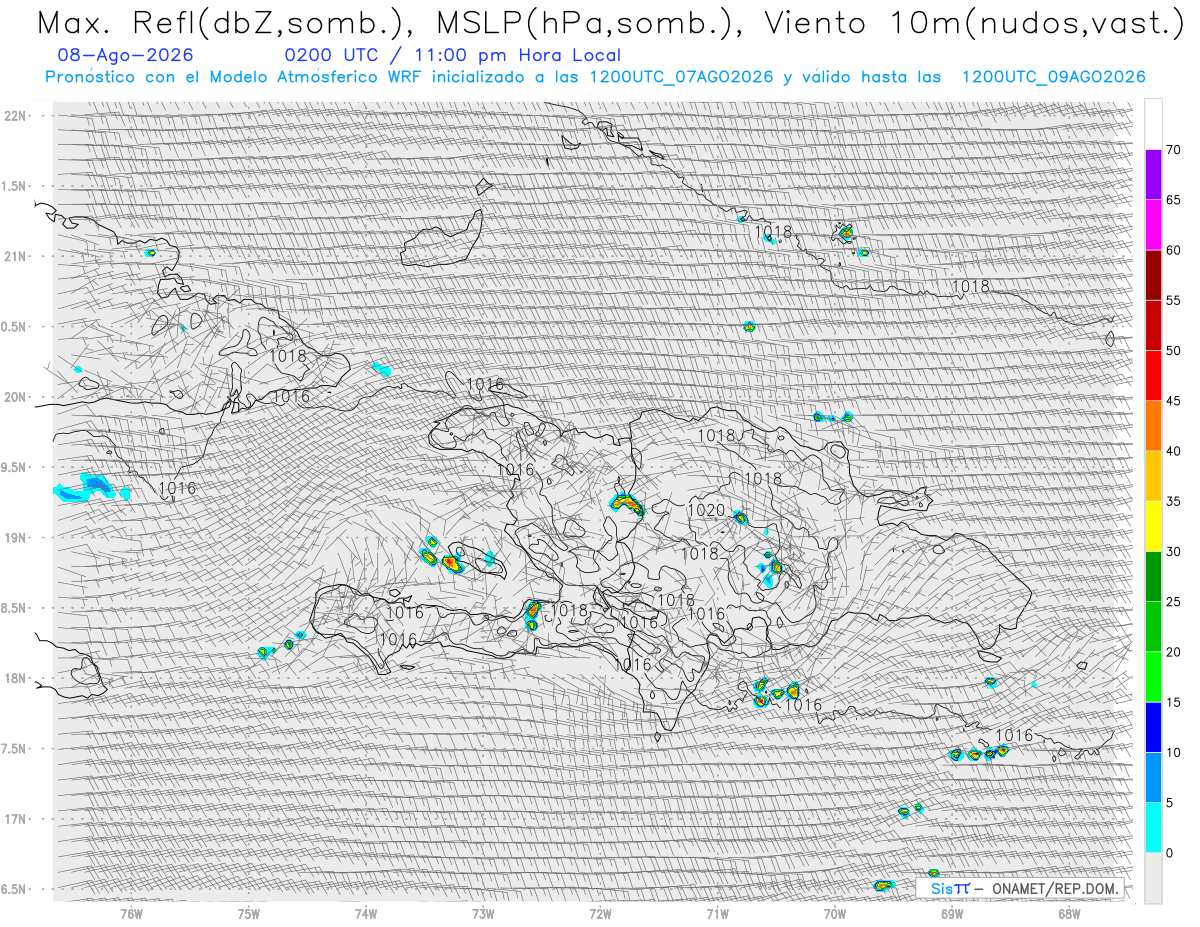Screen dimensions: 1200x927
Task: Click the color bar value '15'
Action: [1173, 702]
